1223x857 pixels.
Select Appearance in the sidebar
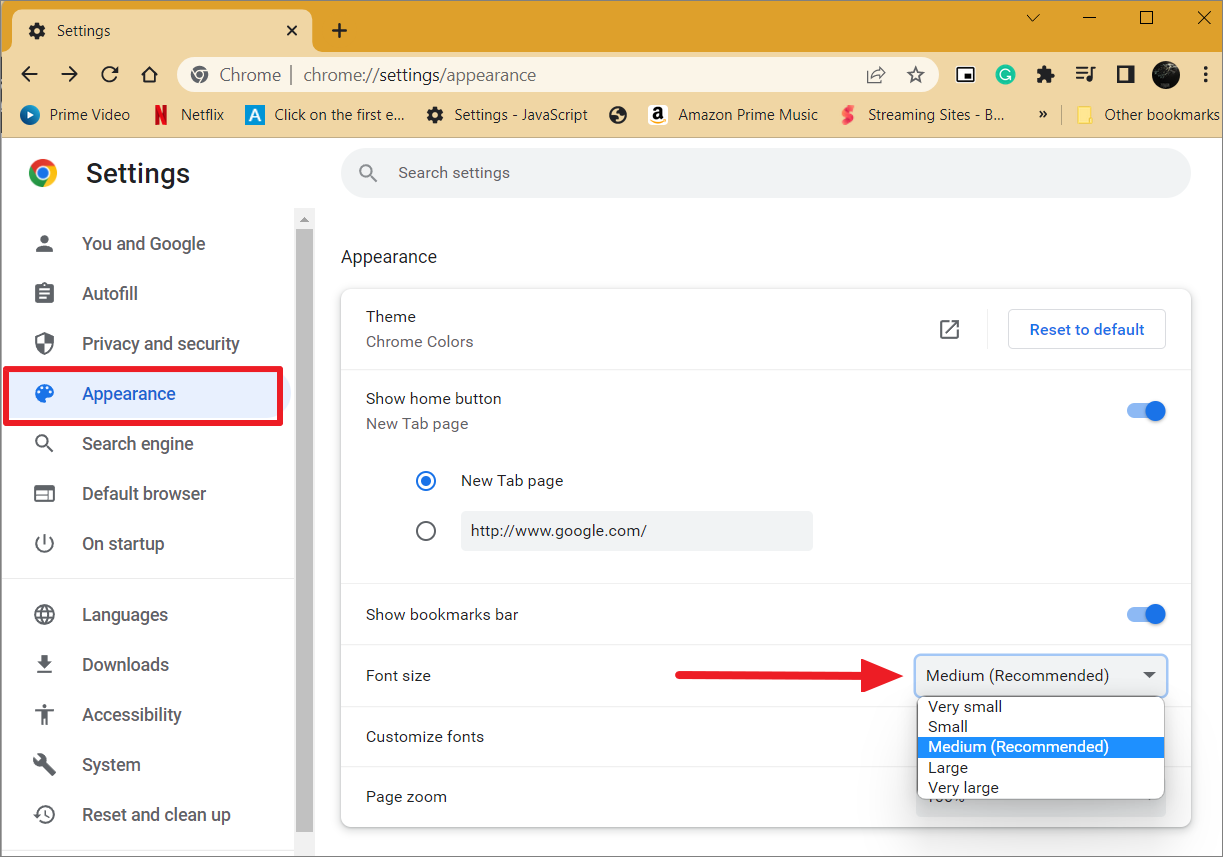(144, 394)
